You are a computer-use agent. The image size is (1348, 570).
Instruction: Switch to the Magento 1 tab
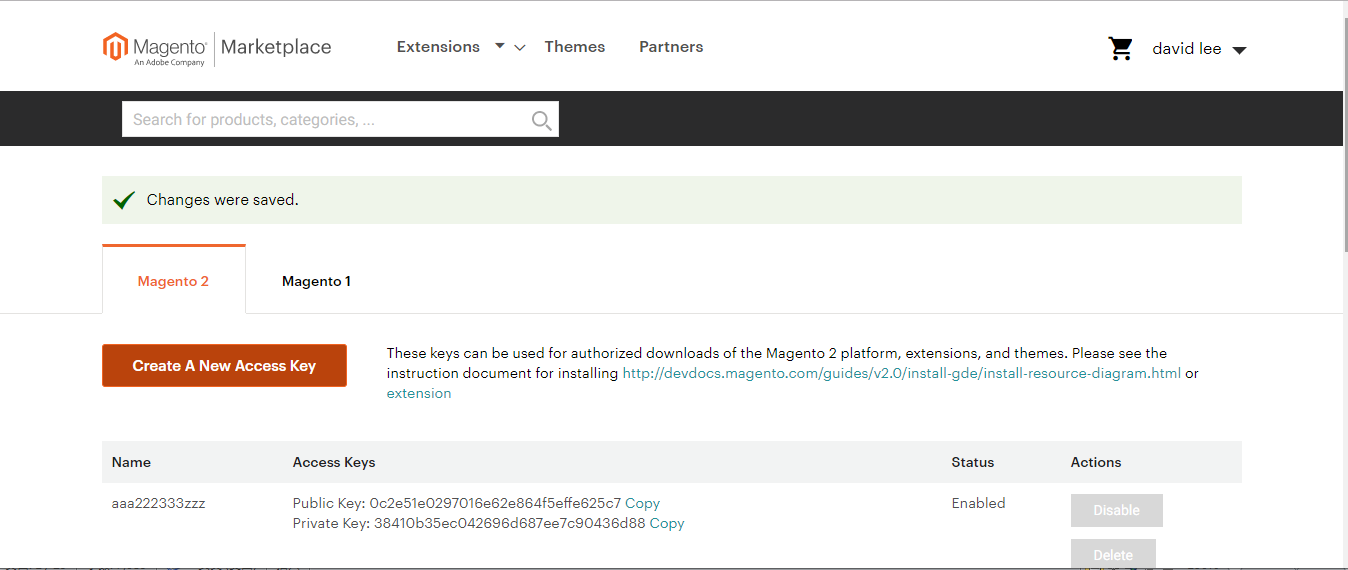[x=316, y=281]
